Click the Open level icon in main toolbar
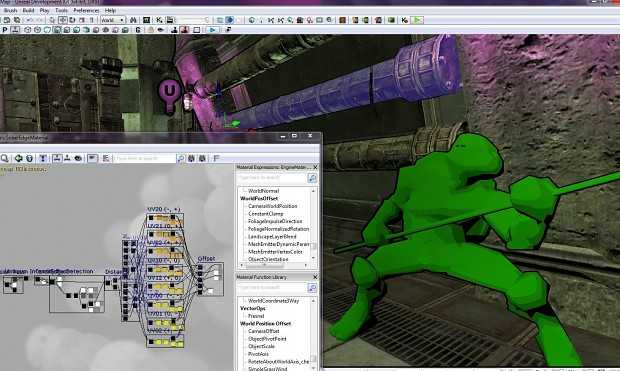This screenshot has height=371, width=620. [x=7, y=20]
